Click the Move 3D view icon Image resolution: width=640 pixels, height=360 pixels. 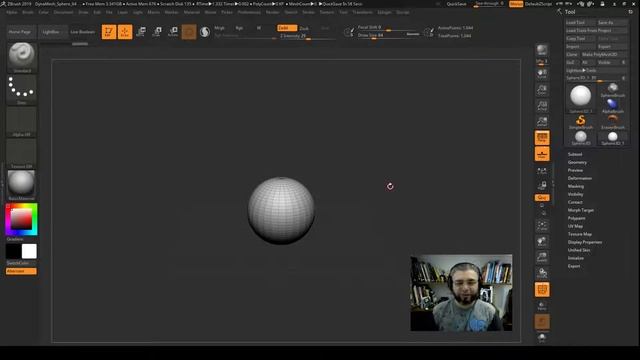[x=542, y=241]
